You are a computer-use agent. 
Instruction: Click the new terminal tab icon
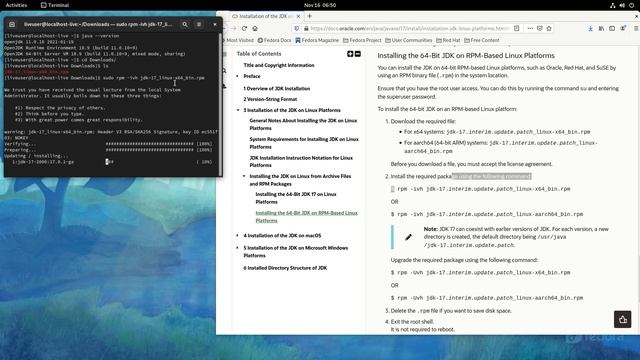[12, 24]
